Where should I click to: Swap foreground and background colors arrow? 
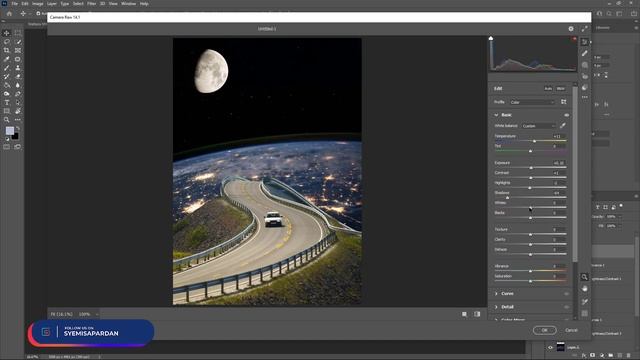click(18, 128)
